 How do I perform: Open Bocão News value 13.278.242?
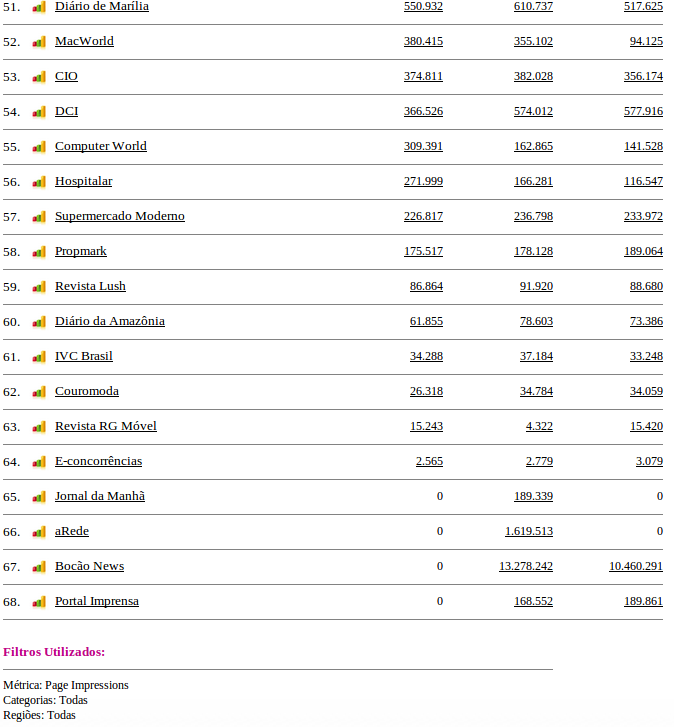[525, 566]
